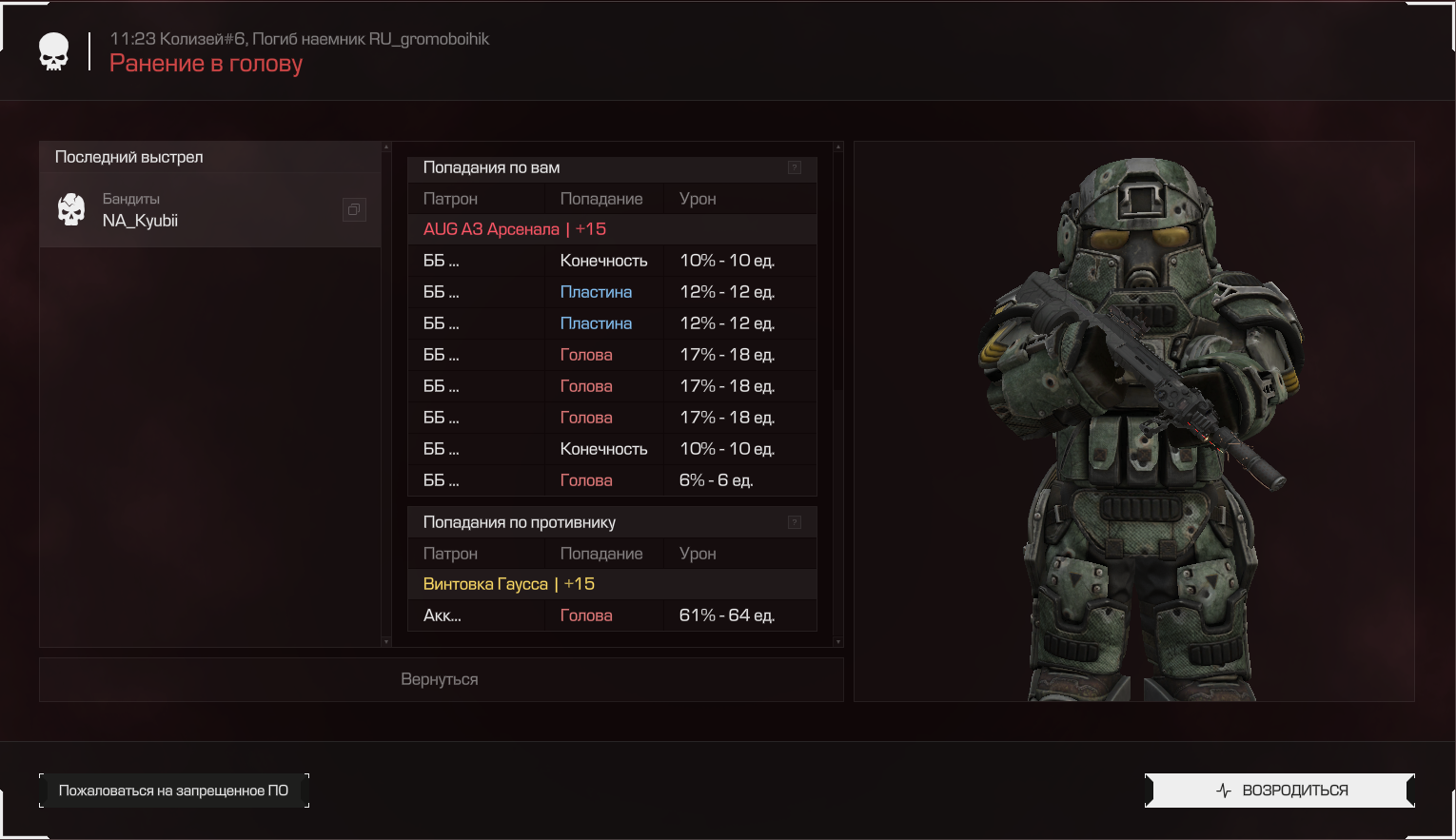Open help for 'Попадания по вам' table

coord(794,167)
